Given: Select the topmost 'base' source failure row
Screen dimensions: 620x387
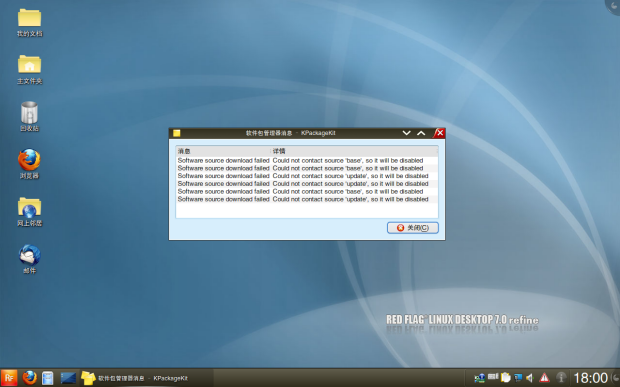Looking at the screenshot, I should pos(307,160).
